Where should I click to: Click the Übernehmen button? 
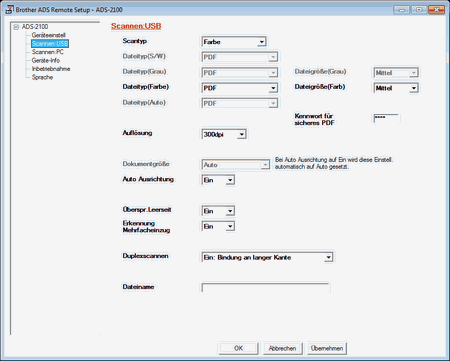pos(327,348)
